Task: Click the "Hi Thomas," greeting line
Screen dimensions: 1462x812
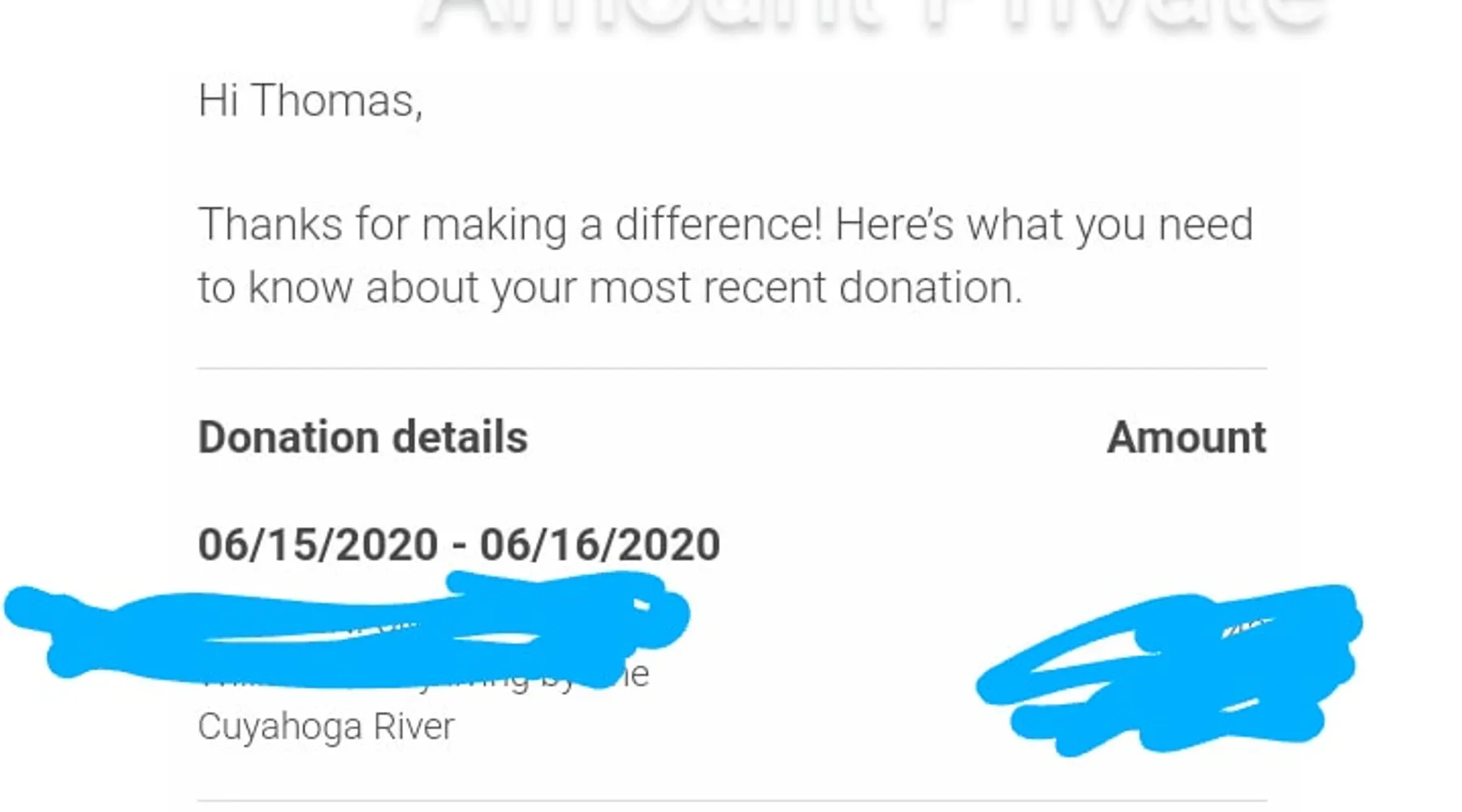Action: point(310,101)
